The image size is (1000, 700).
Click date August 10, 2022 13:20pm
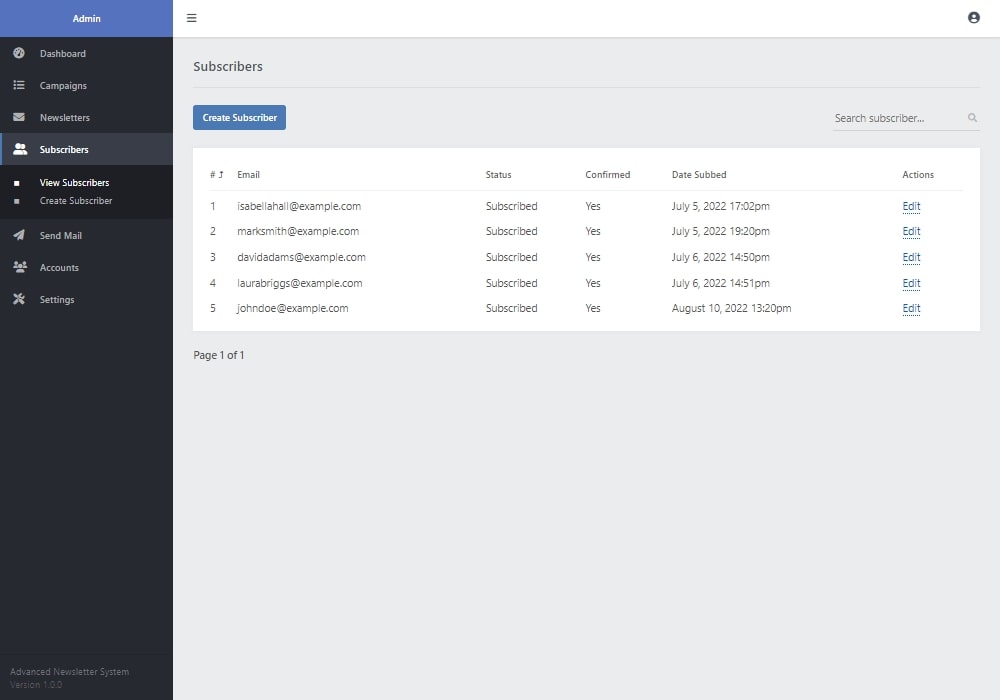click(731, 308)
